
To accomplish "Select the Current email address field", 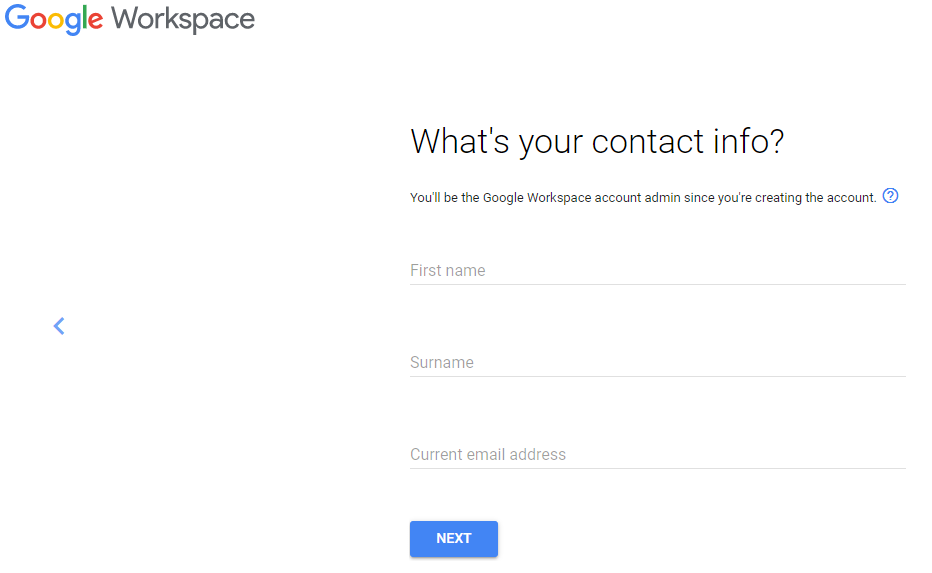I will pyautogui.click(x=657, y=455).
